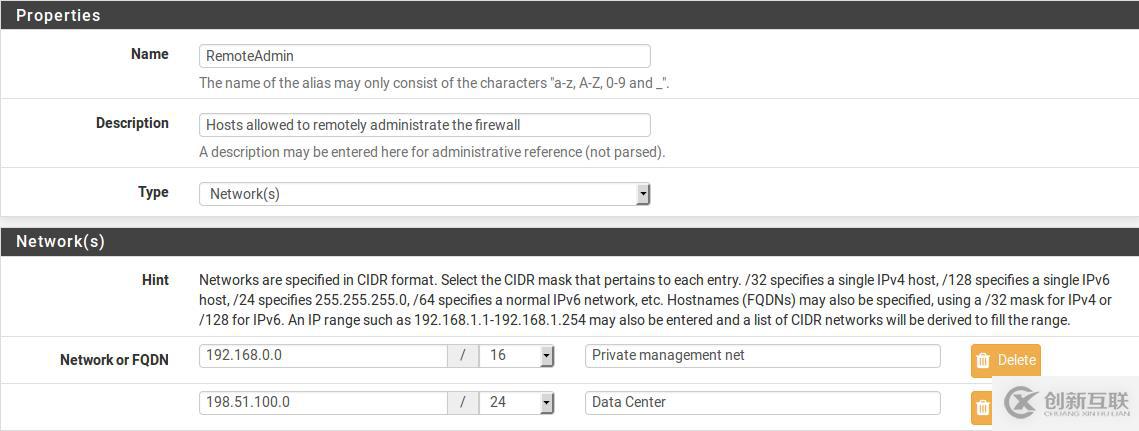Focus the alias Description text field
The width and height of the screenshot is (1139, 431).
(424, 125)
